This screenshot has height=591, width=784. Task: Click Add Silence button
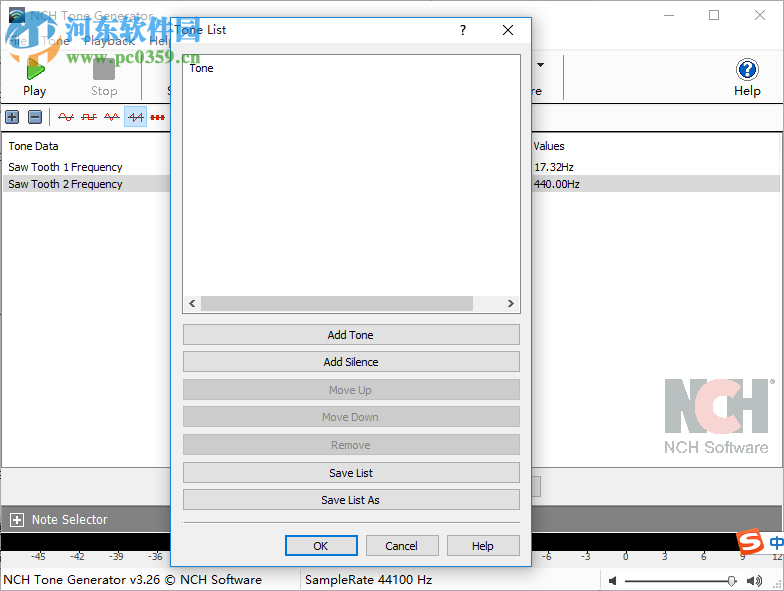pyautogui.click(x=351, y=362)
